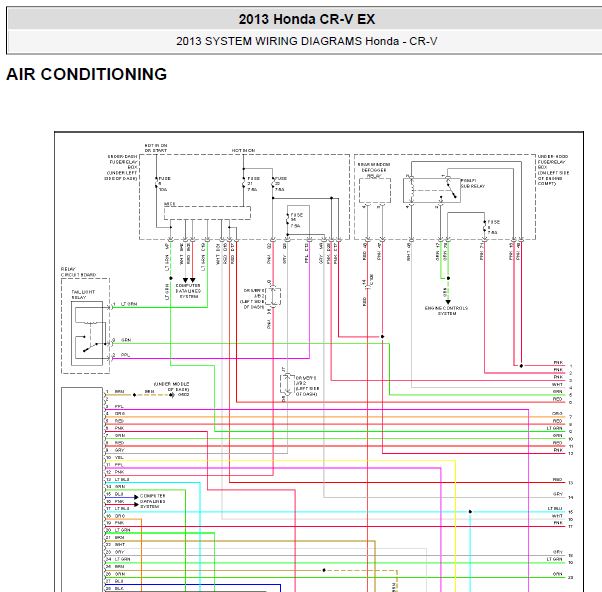Viewport: 602px width, 592px height.
Task: Click "COMPUTER DATA LINES SYSTEM" below the MICU
Action: coord(188,291)
